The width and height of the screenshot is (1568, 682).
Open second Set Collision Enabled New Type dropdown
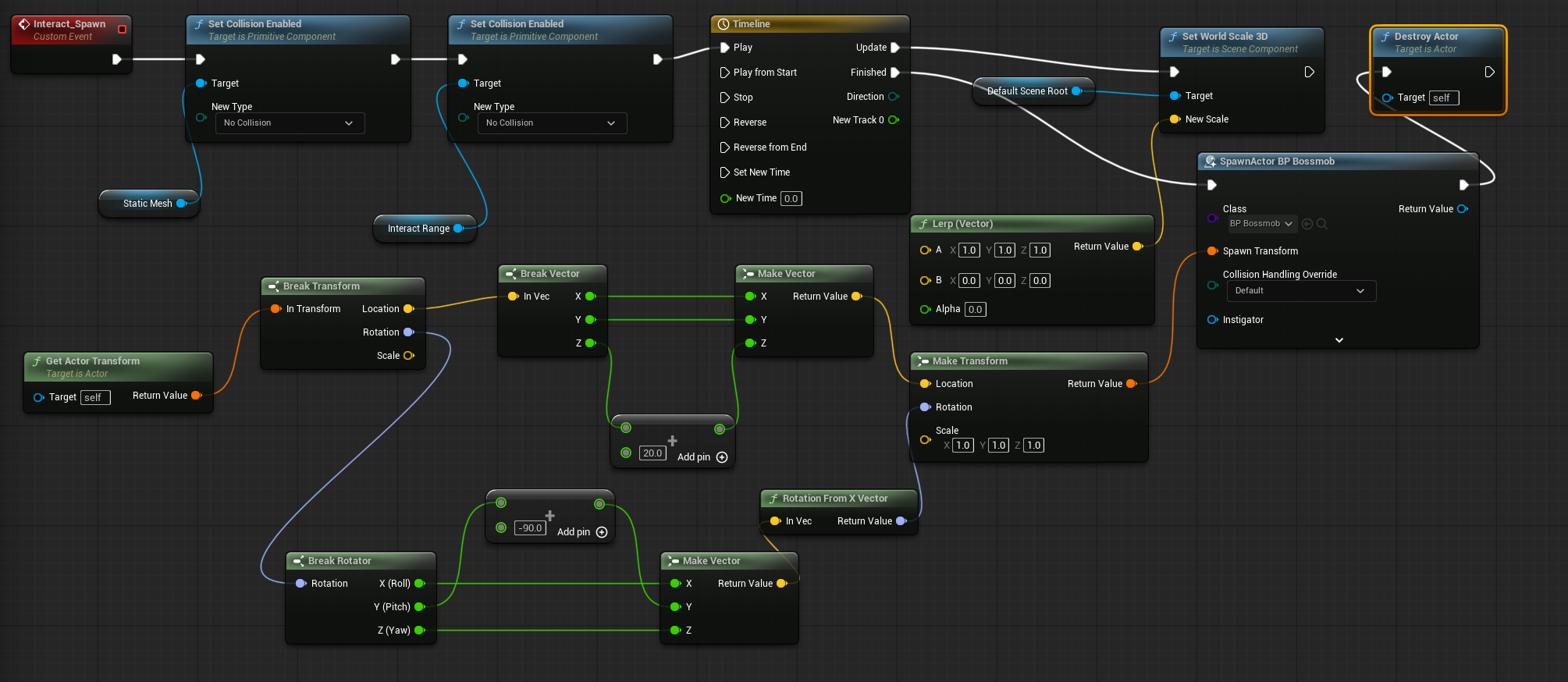point(552,123)
